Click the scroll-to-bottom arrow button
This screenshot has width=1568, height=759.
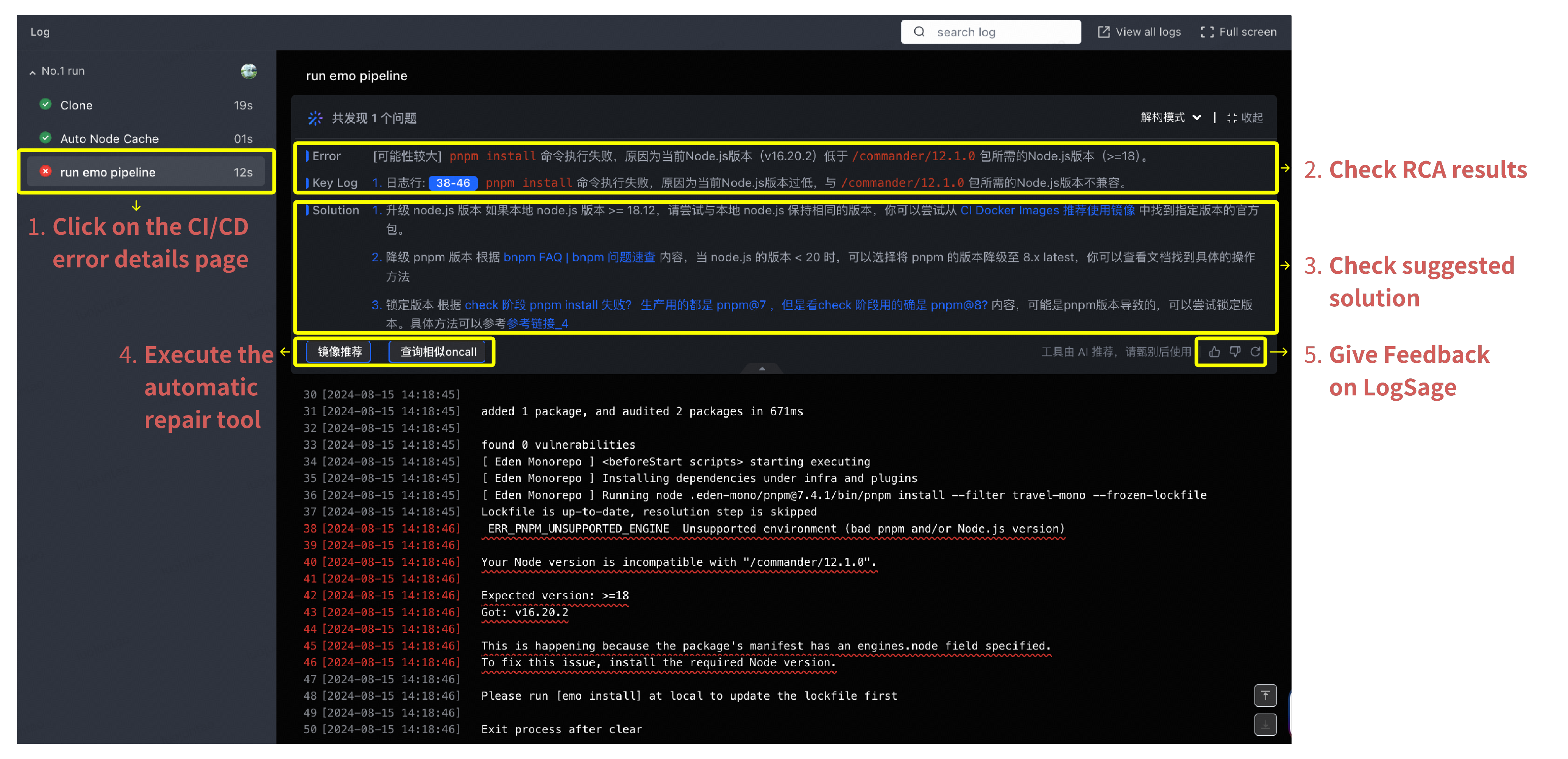click(x=1265, y=724)
